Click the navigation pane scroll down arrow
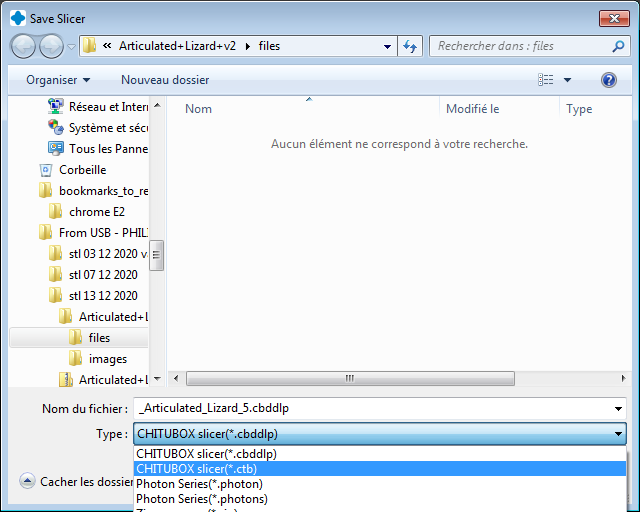The height and width of the screenshot is (512, 640). point(157,379)
